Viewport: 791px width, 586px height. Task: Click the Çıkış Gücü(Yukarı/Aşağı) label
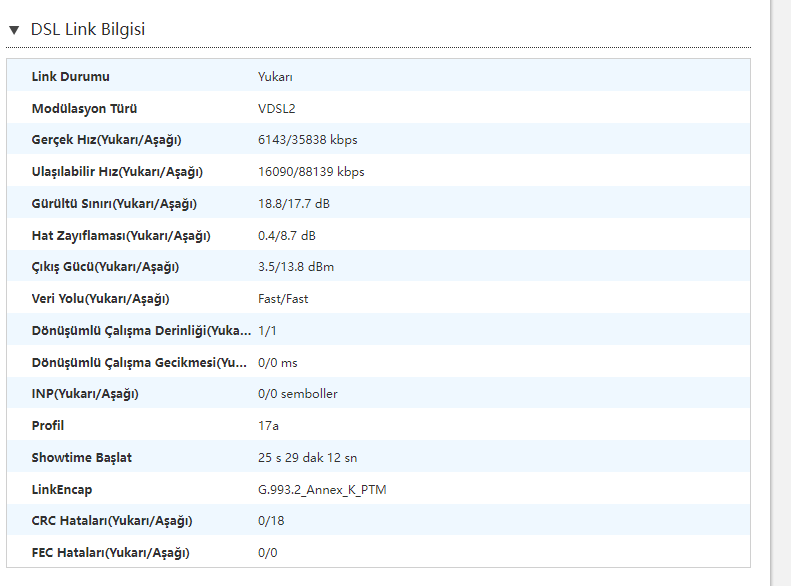[x=105, y=267]
